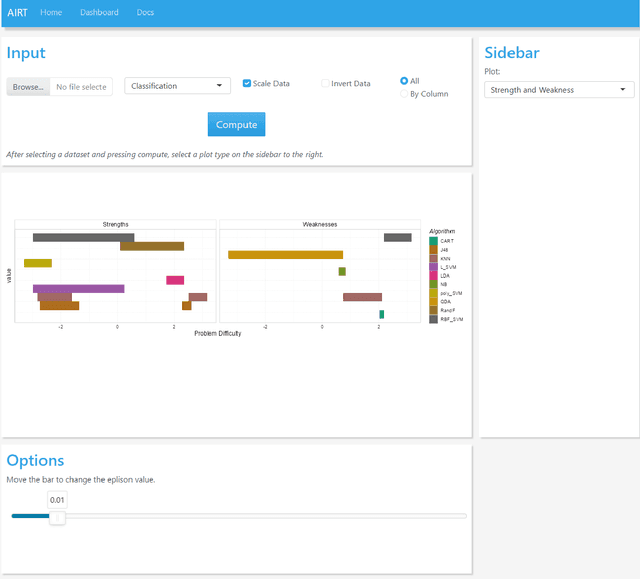This screenshot has width=640, height=579.
Task: Choose the By Column radio option
Action: pyautogui.click(x=404, y=94)
